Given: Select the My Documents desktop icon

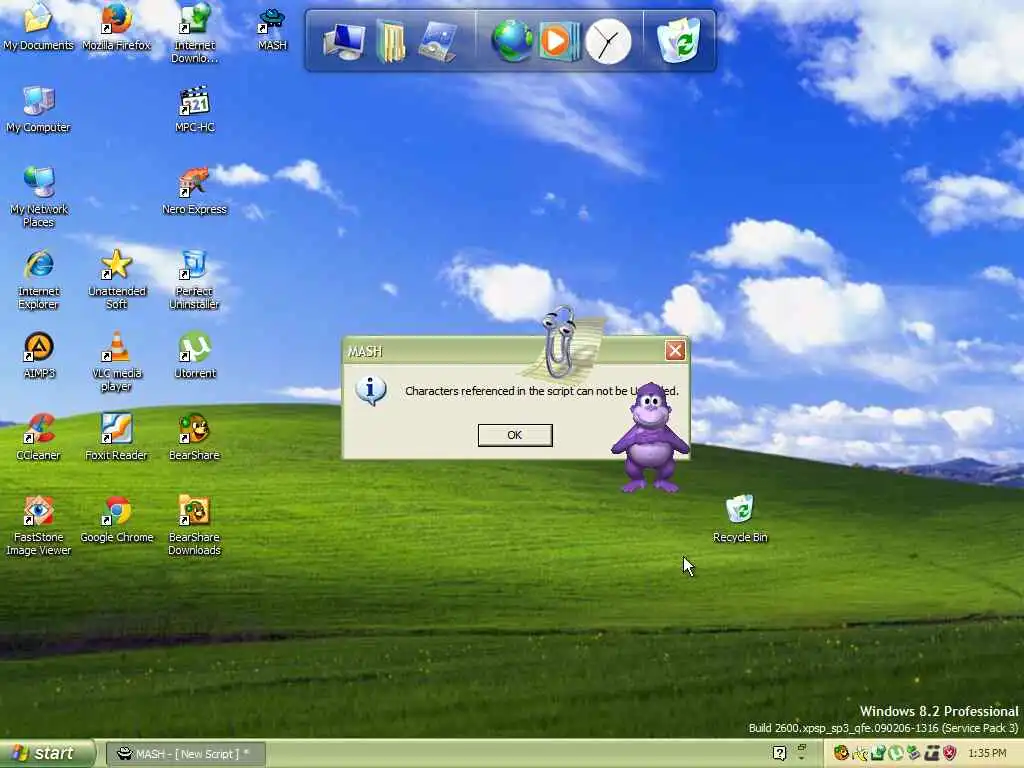Looking at the screenshot, I should tap(38, 27).
